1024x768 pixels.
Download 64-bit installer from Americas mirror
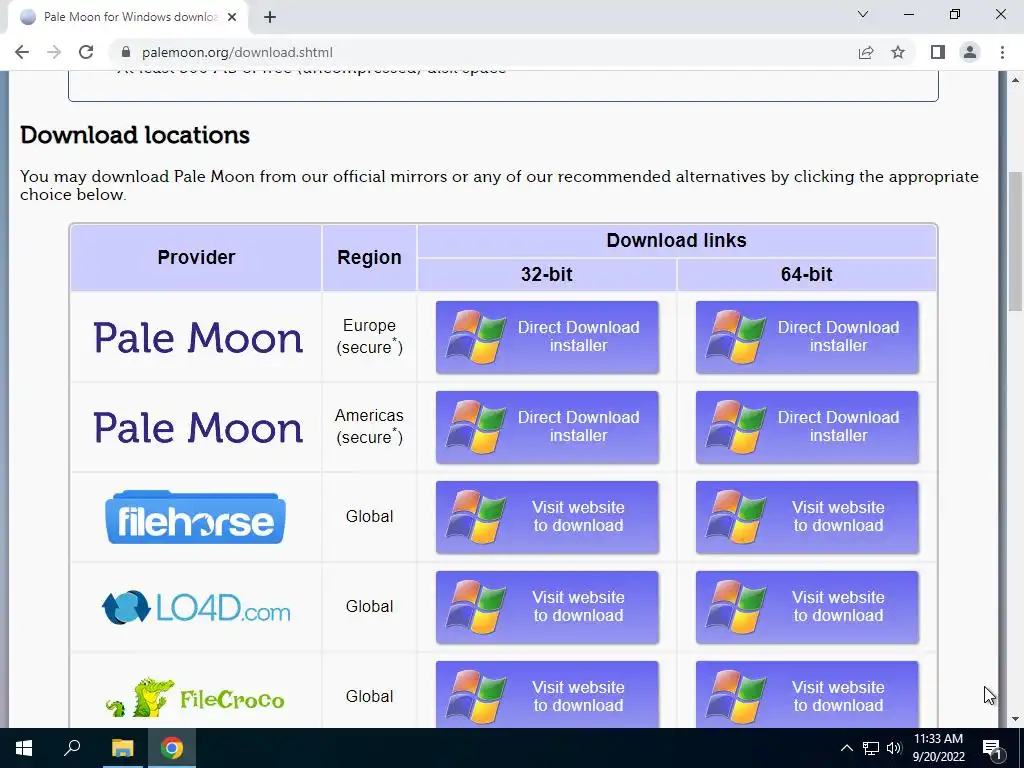[807, 427]
